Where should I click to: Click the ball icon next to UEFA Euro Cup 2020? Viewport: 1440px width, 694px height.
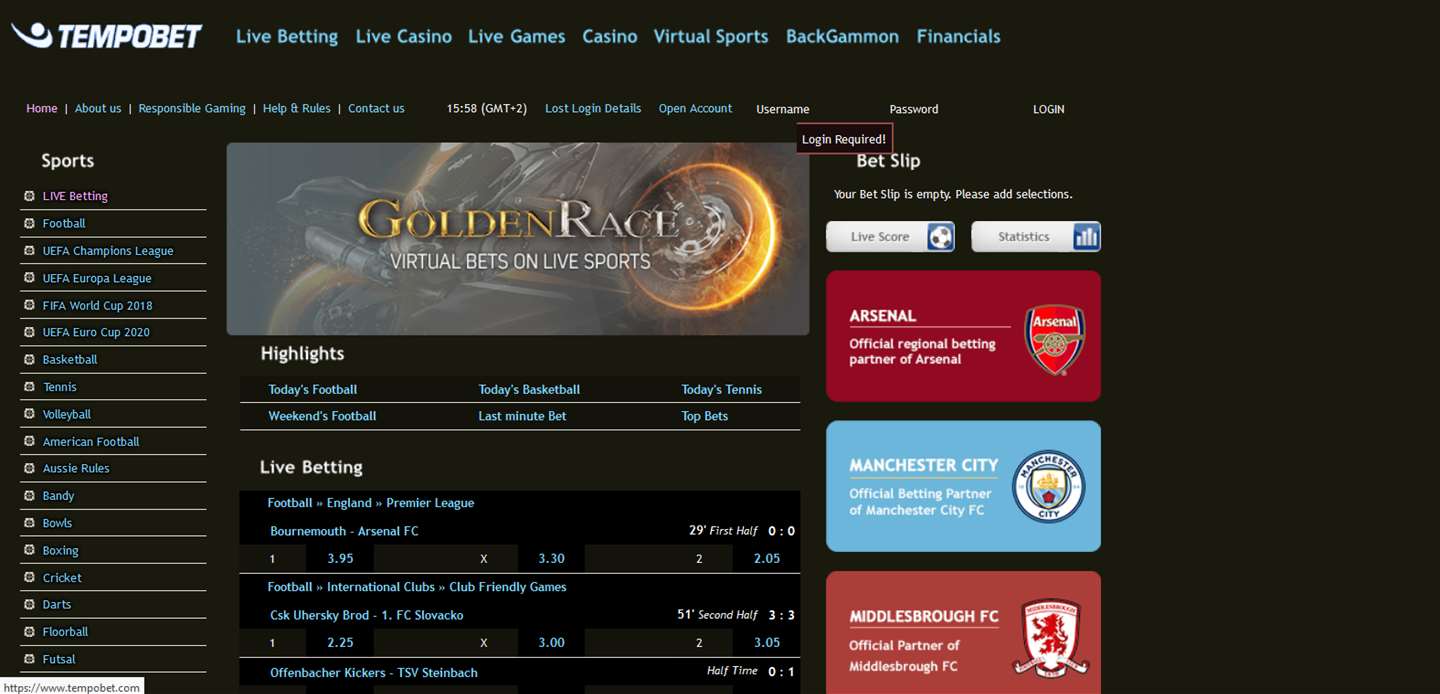[28, 332]
